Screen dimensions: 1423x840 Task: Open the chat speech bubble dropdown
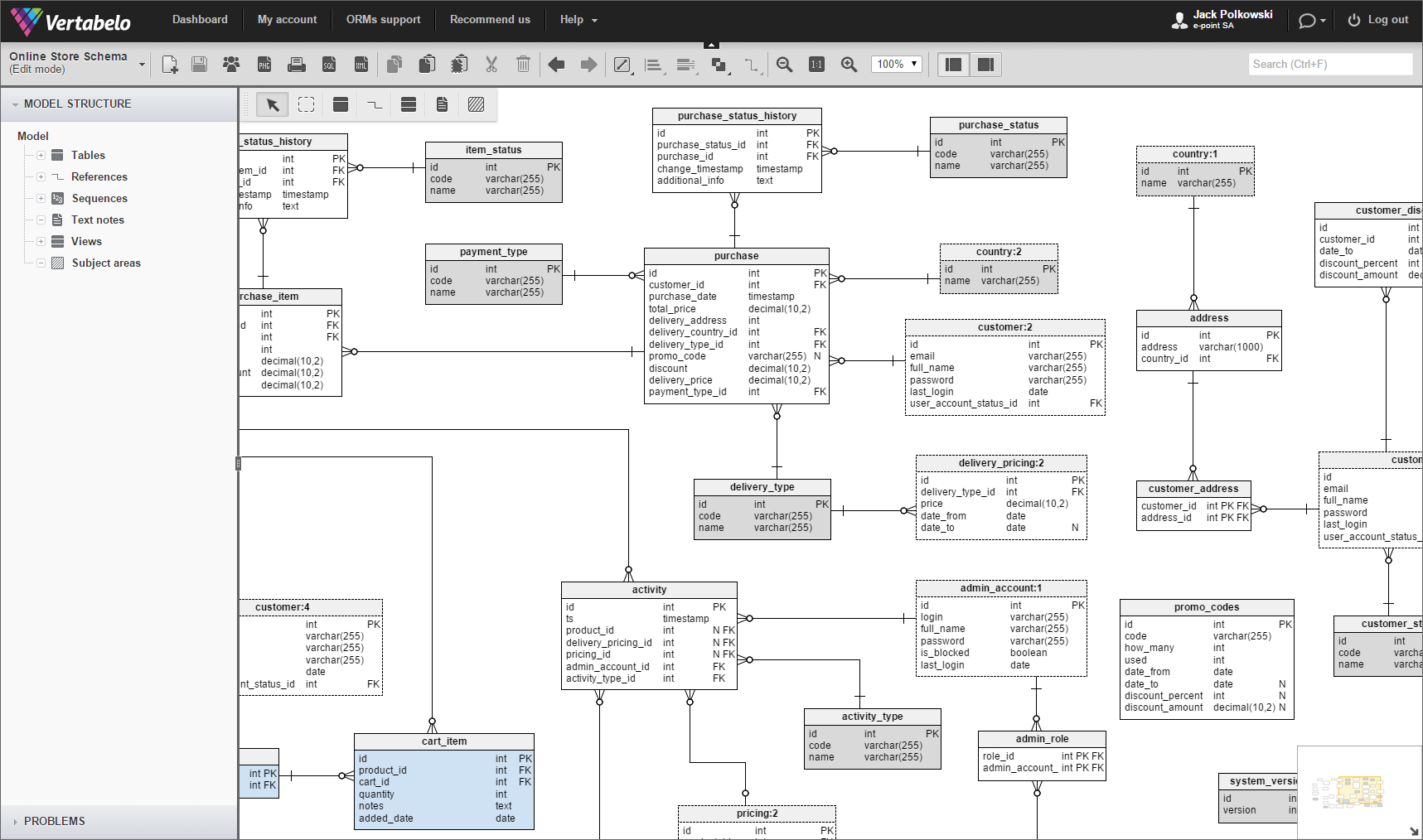(x=1311, y=21)
